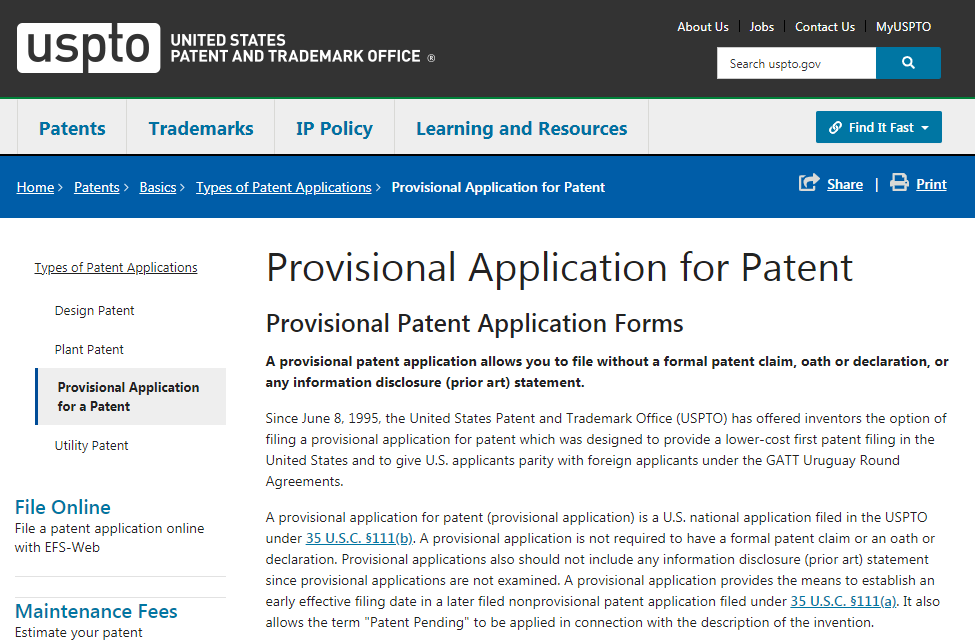Open the About Us link
Viewport: 975px width, 642px height.
(703, 27)
